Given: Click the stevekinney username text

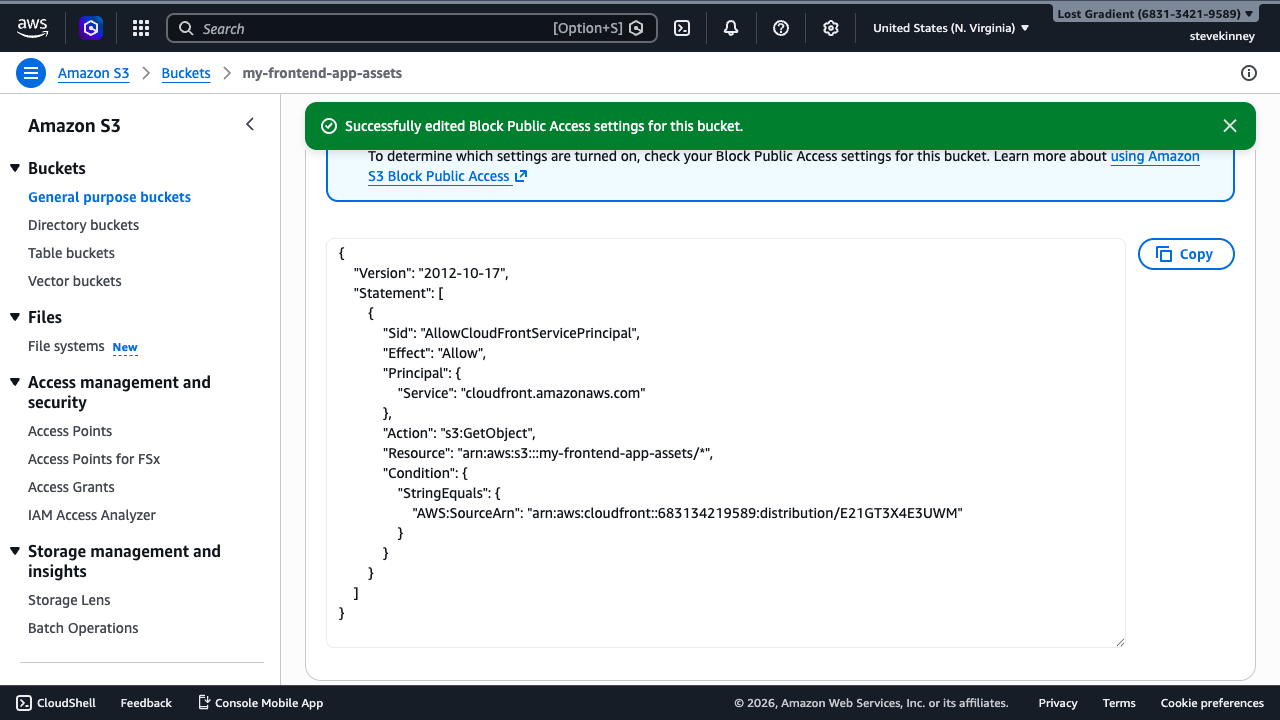Looking at the screenshot, I should [1222, 36].
